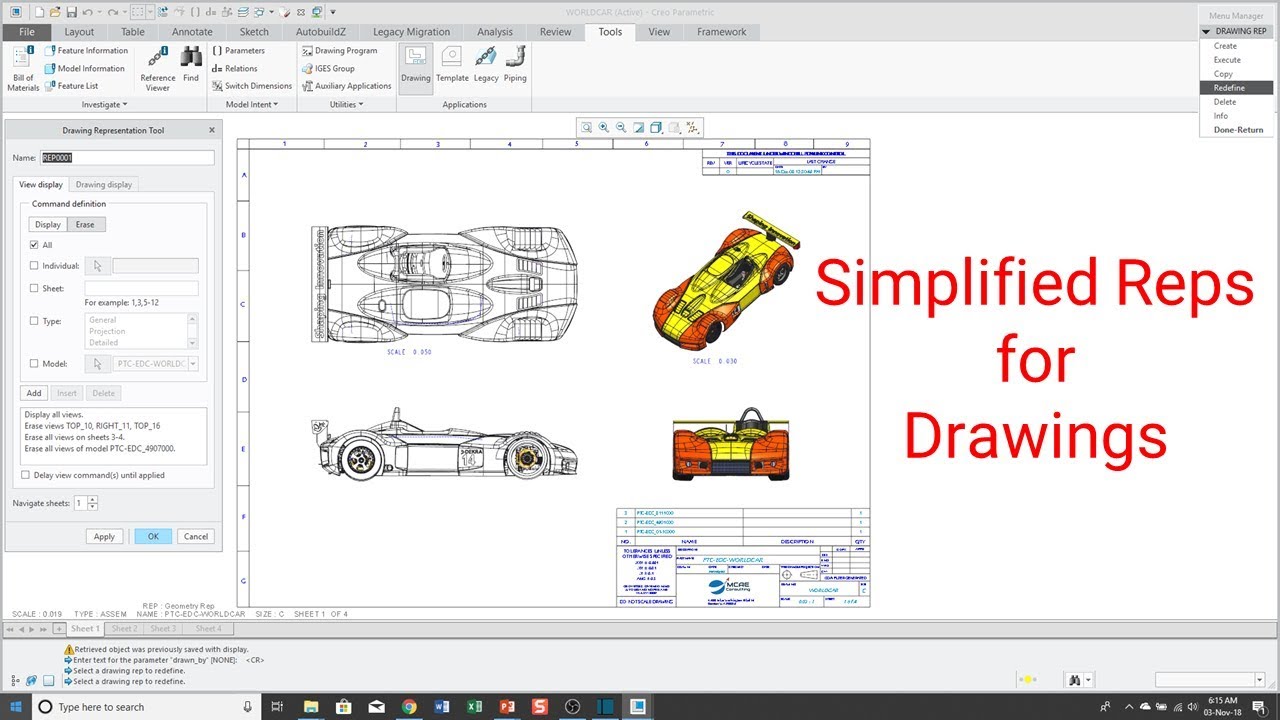Choose Redefine in the Menu Manager
1280x720 pixels.
(x=1236, y=88)
